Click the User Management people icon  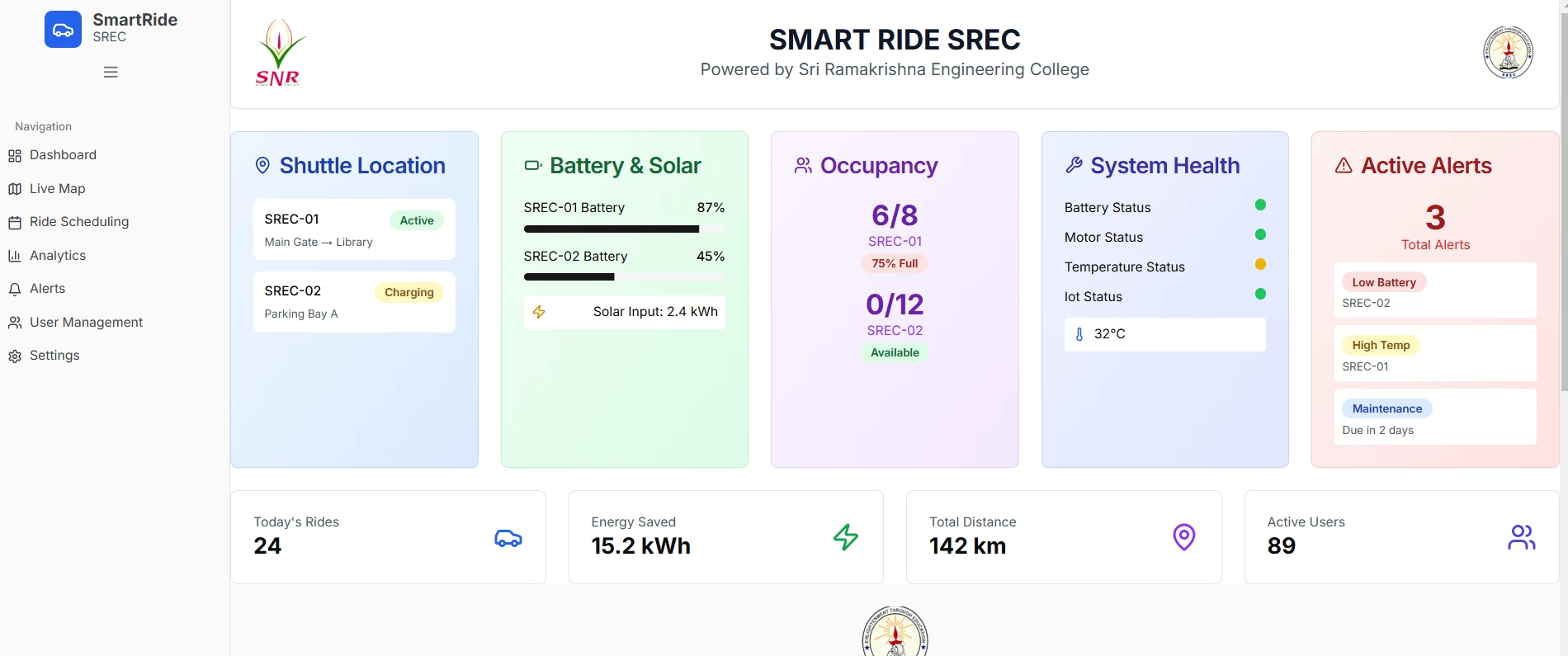[15, 323]
